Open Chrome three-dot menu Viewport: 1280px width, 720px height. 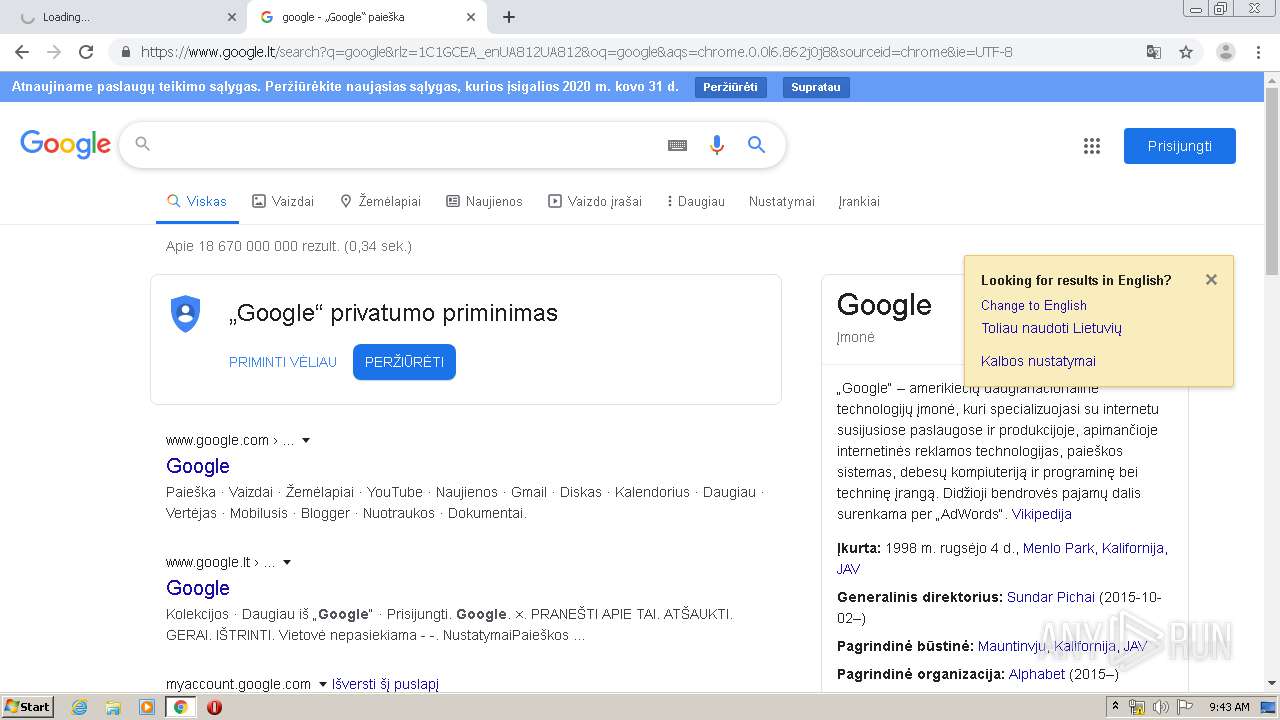click(1260, 52)
